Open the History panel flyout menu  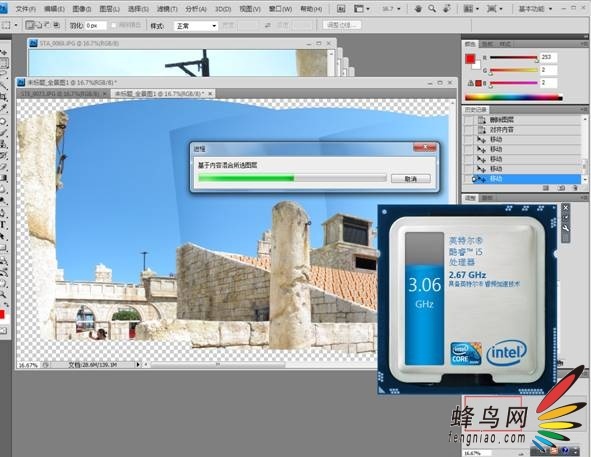[x=584, y=110]
